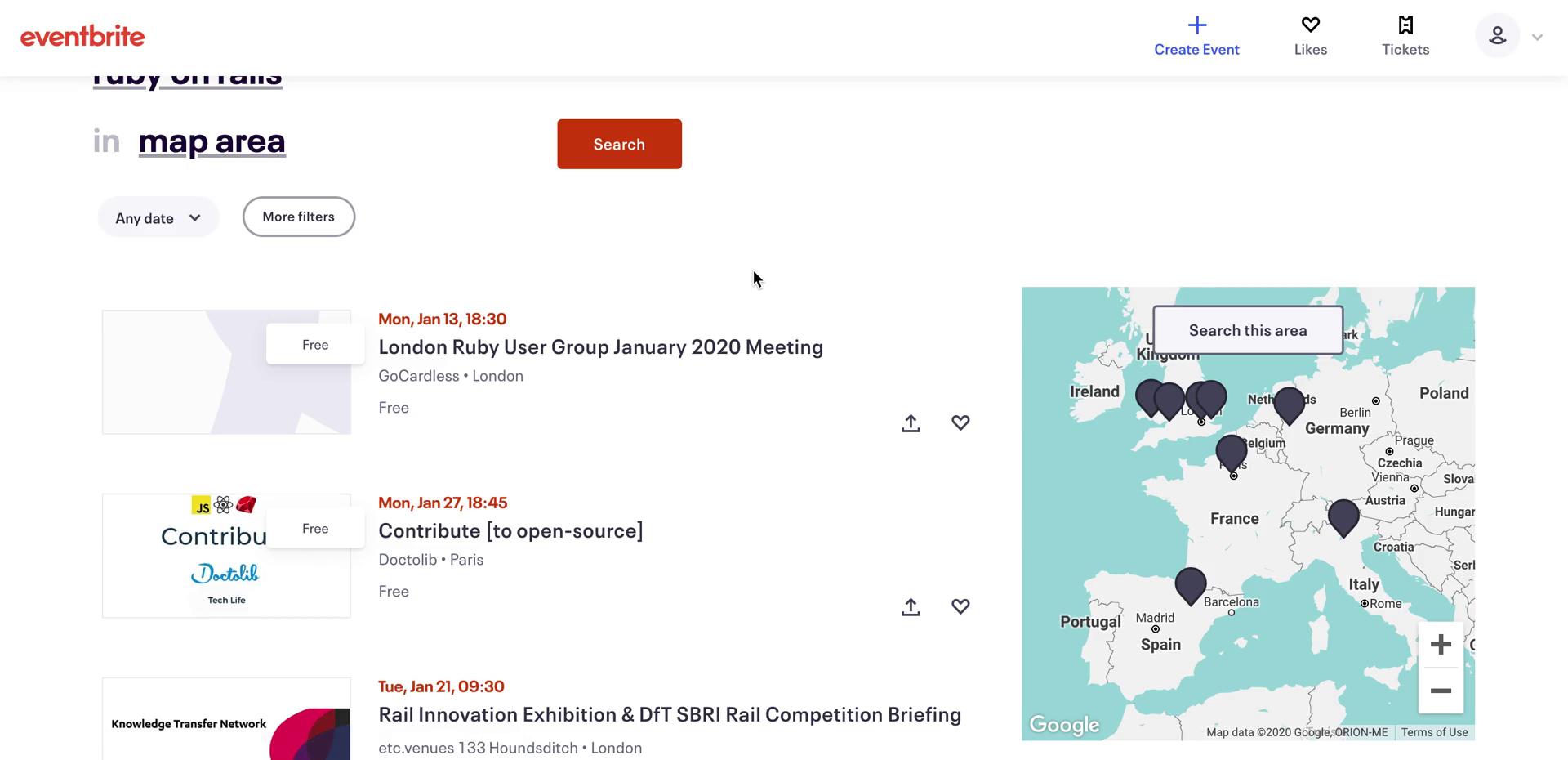Open Rail Innovation Exhibition event title
Screen dimensions: 1568x760
click(670, 714)
